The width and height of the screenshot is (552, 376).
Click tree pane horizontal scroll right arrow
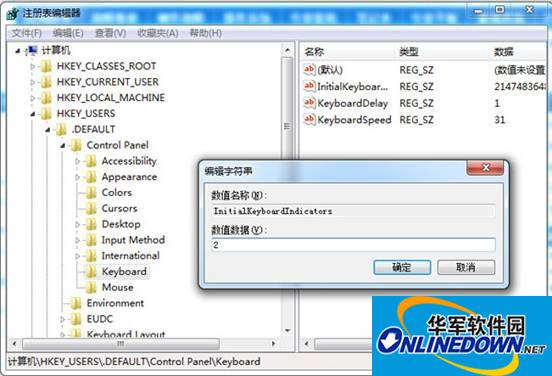274,343
